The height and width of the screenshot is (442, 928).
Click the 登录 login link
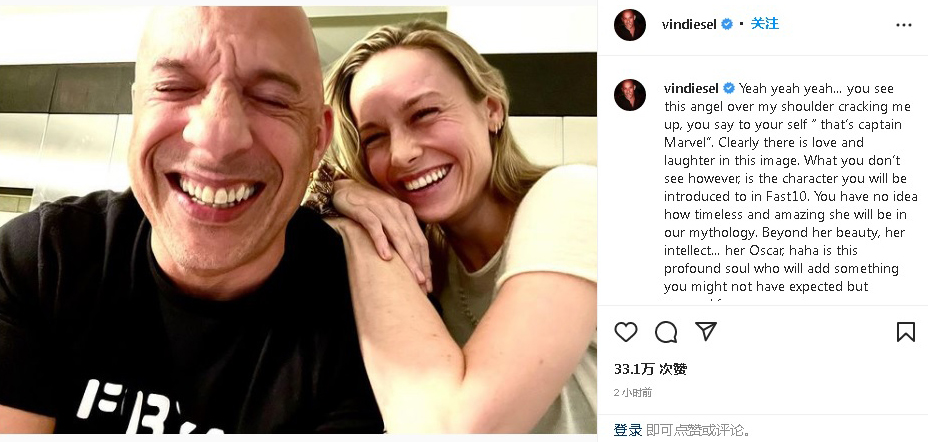click(x=628, y=430)
